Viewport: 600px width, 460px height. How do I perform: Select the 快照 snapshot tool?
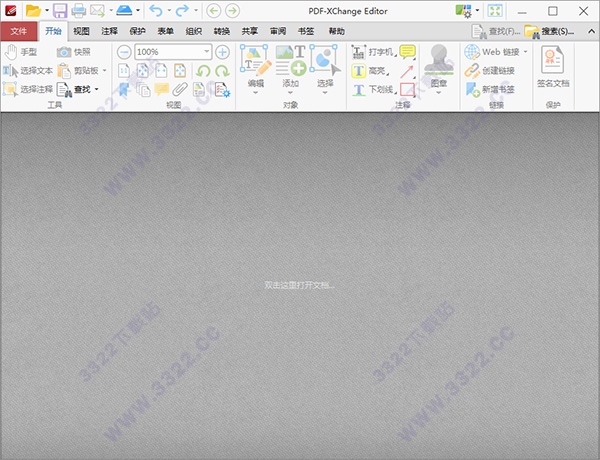coord(73,52)
